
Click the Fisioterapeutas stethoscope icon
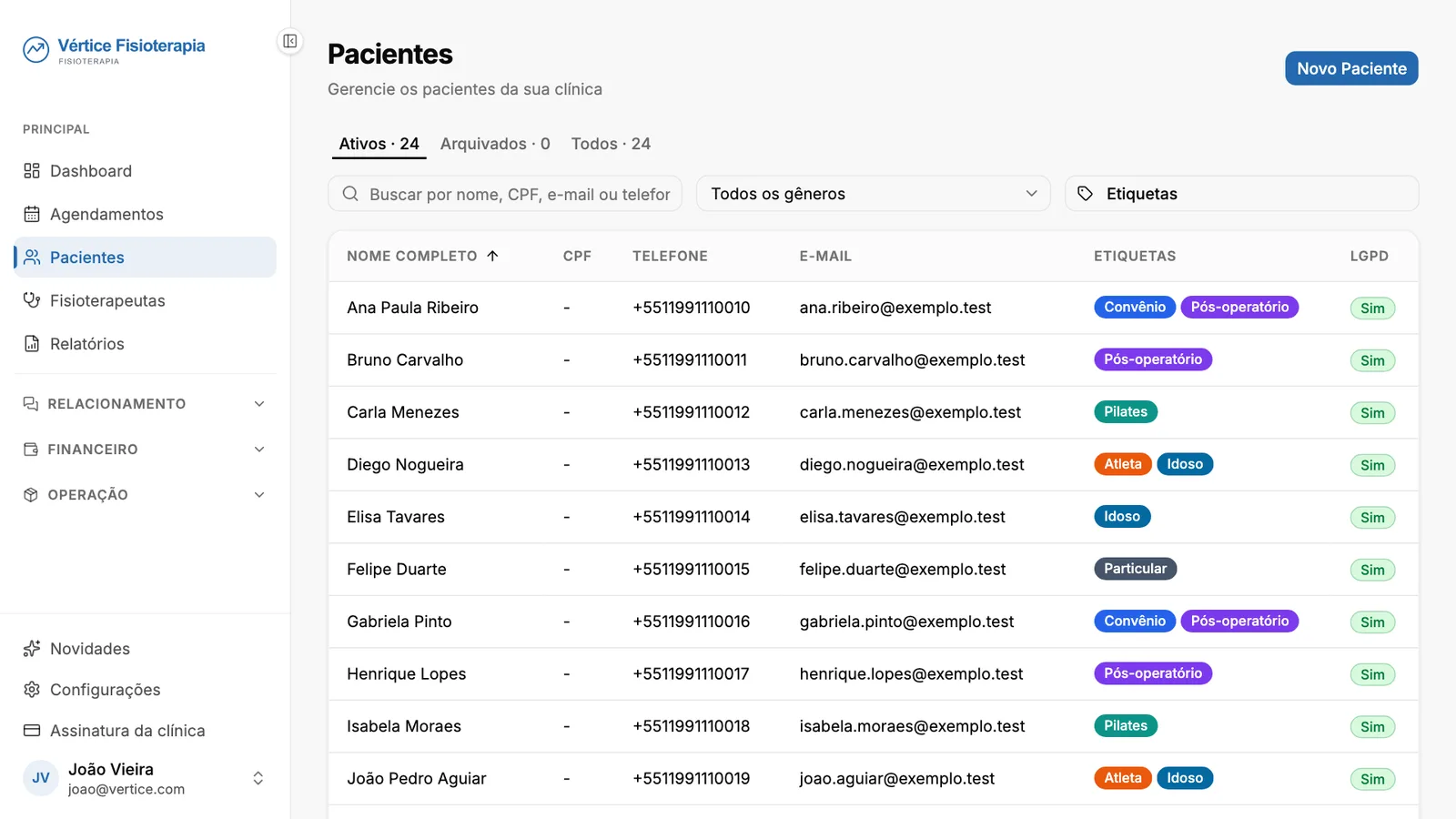32,301
